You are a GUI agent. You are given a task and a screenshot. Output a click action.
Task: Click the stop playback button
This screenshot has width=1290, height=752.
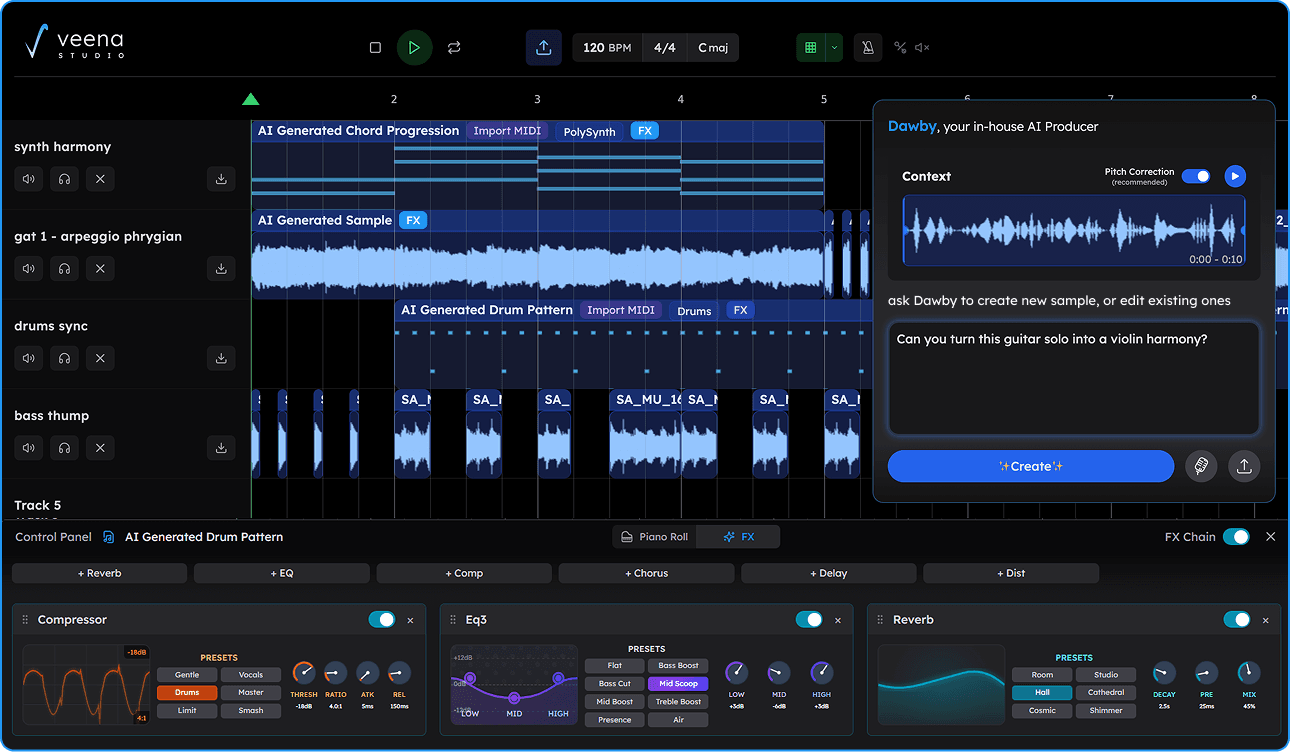pyautogui.click(x=375, y=47)
